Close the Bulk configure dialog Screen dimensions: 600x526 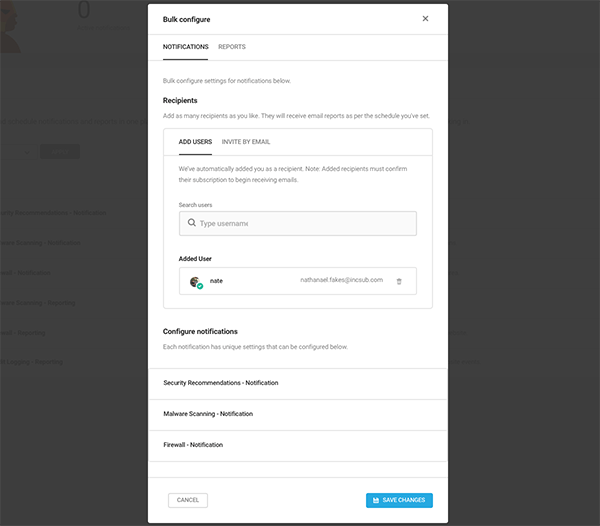pos(425,19)
